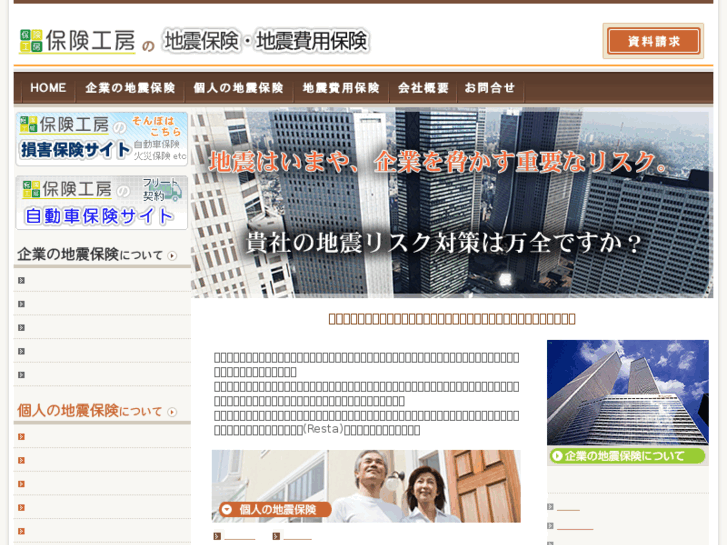Go to 地震費用保険 navigation item

point(341,88)
